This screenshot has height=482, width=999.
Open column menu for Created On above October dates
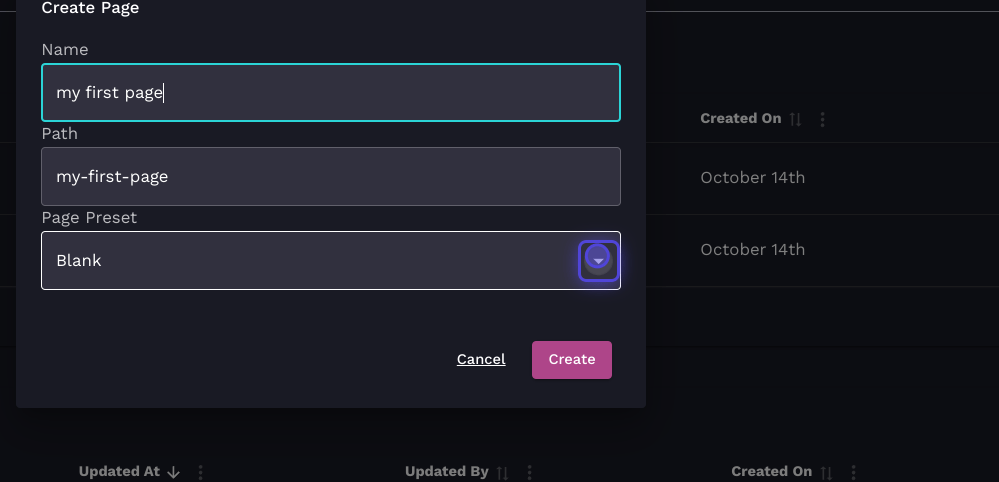point(823,119)
